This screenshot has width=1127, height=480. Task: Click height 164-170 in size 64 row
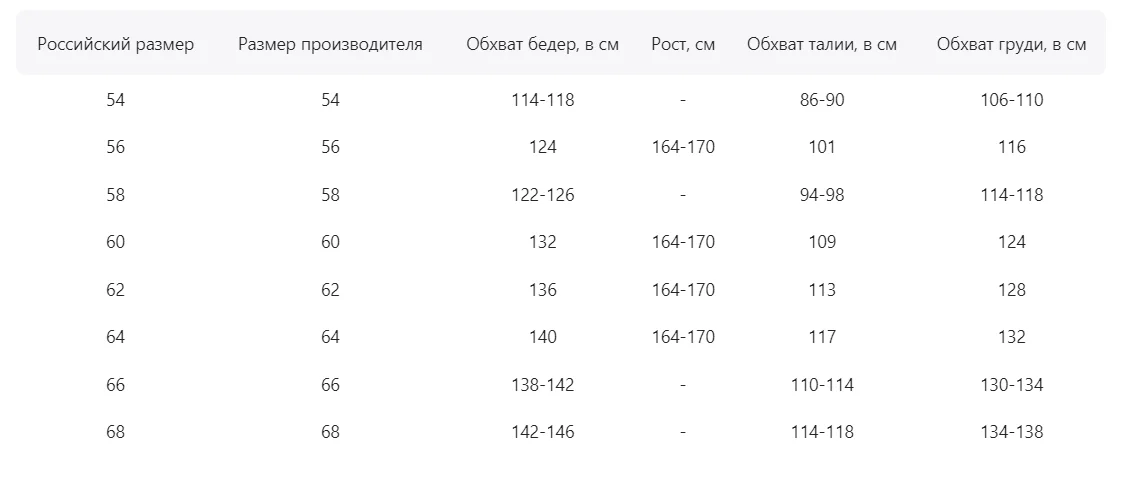click(x=683, y=337)
